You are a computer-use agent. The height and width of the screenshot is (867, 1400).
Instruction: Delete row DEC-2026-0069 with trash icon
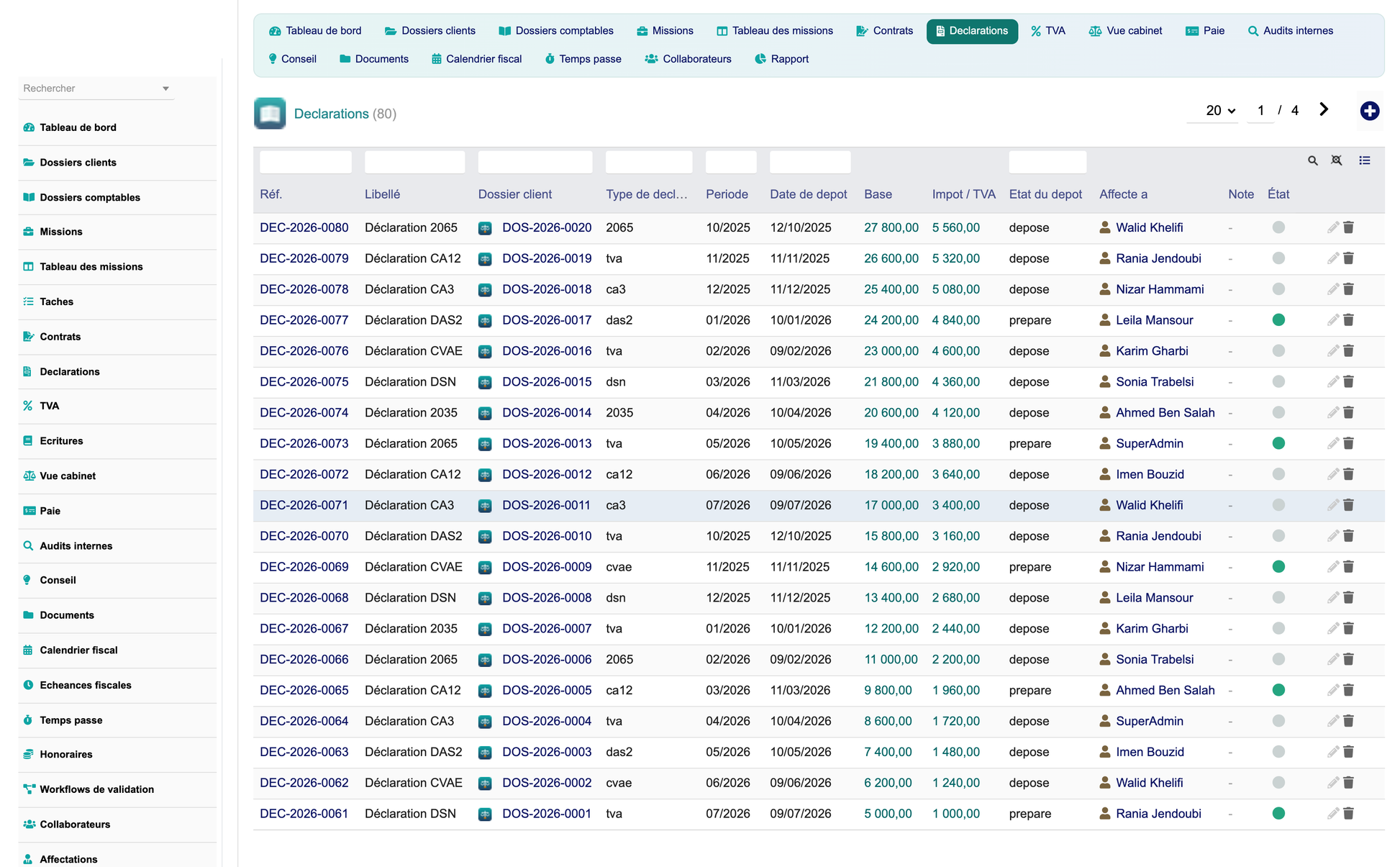[x=1349, y=567]
